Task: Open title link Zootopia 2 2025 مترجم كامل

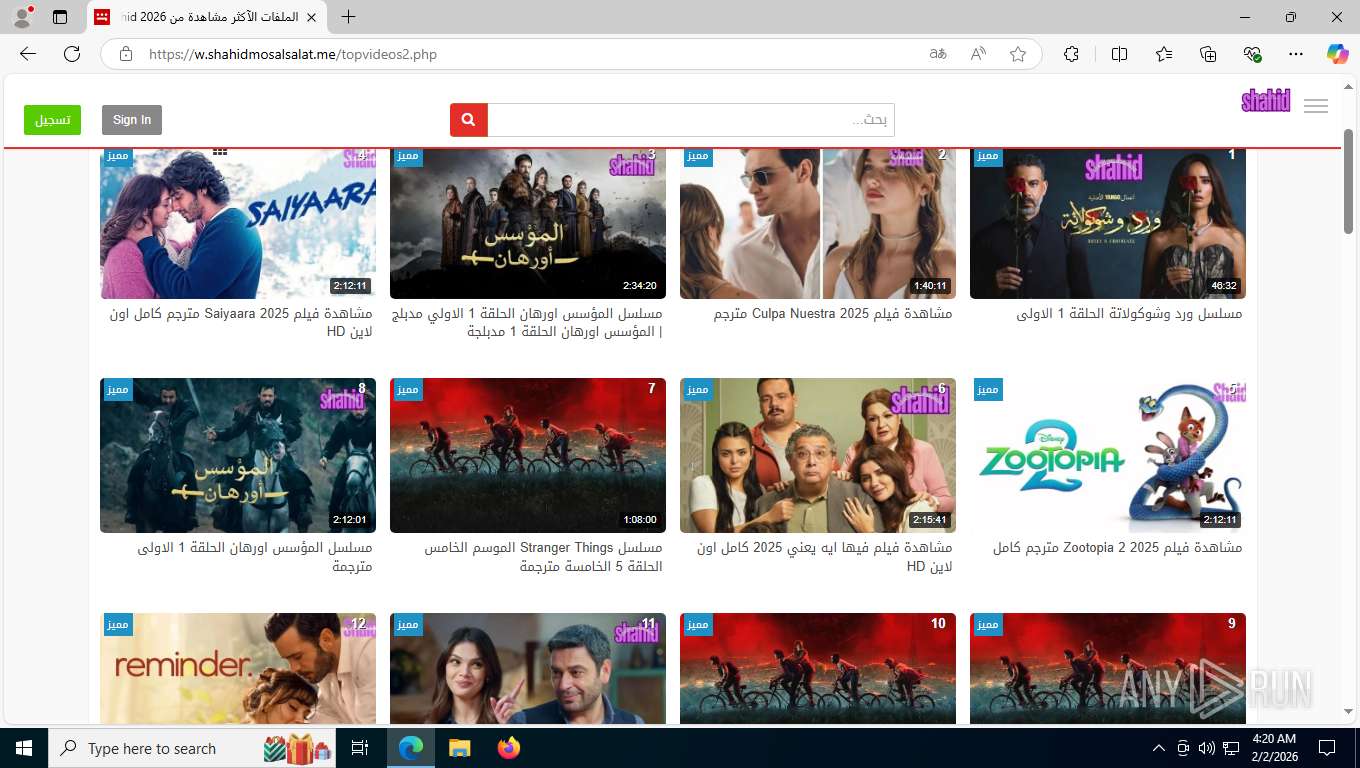Action: (x=1118, y=548)
